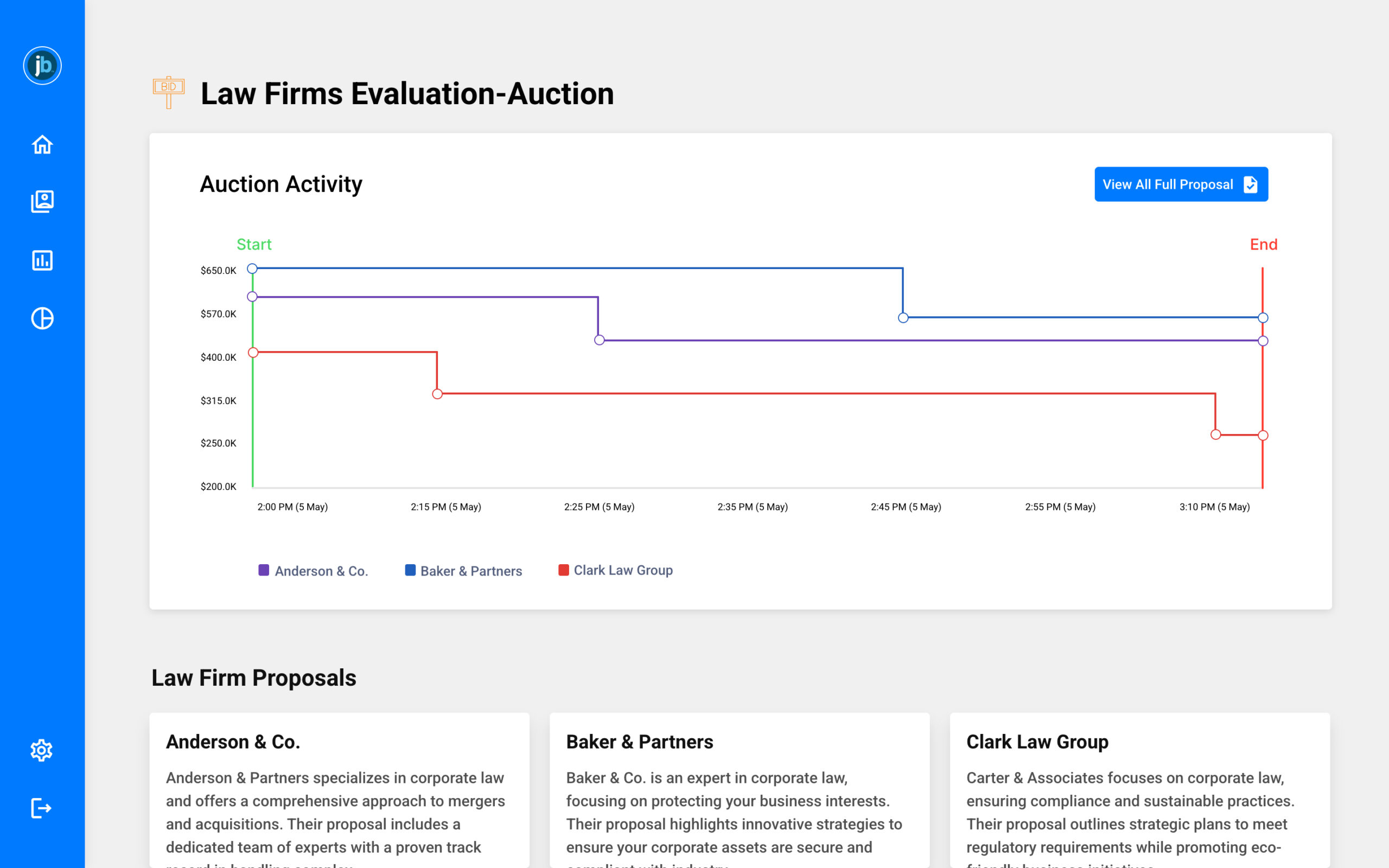Click View All Full Proposal button
The width and height of the screenshot is (1389, 868).
coord(1181,184)
